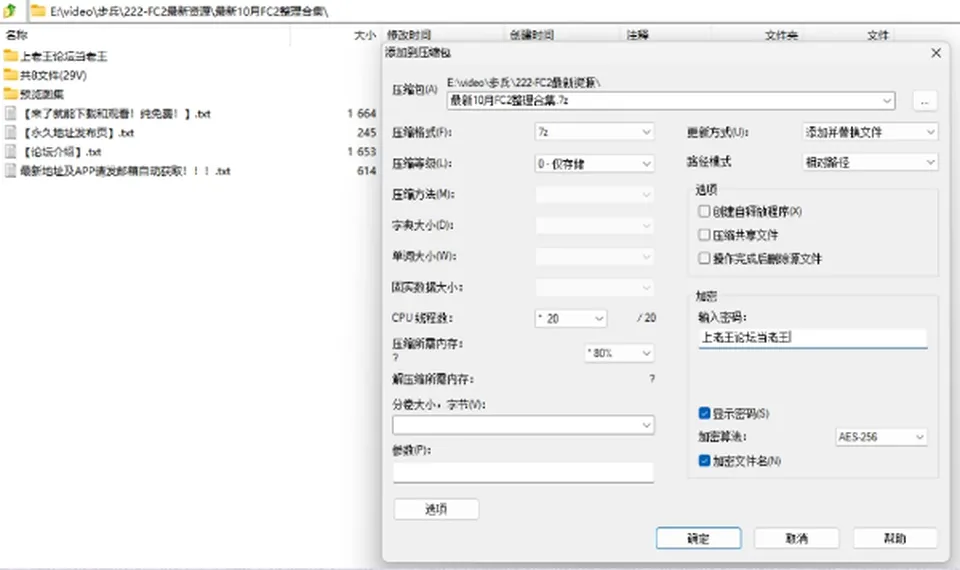Image resolution: width=960 pixels, height=570 pixels.
Task: Click the 参数 input field
Action: [523, 472]
